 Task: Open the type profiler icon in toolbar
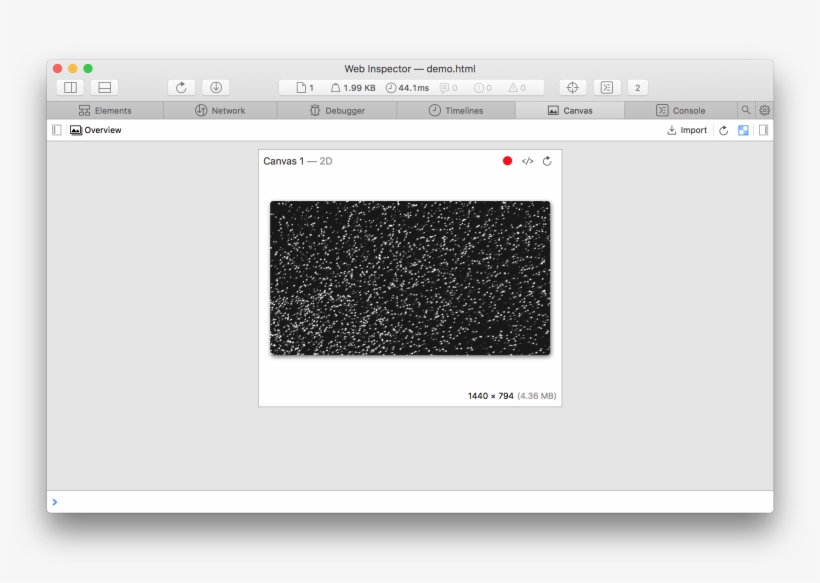606,87
